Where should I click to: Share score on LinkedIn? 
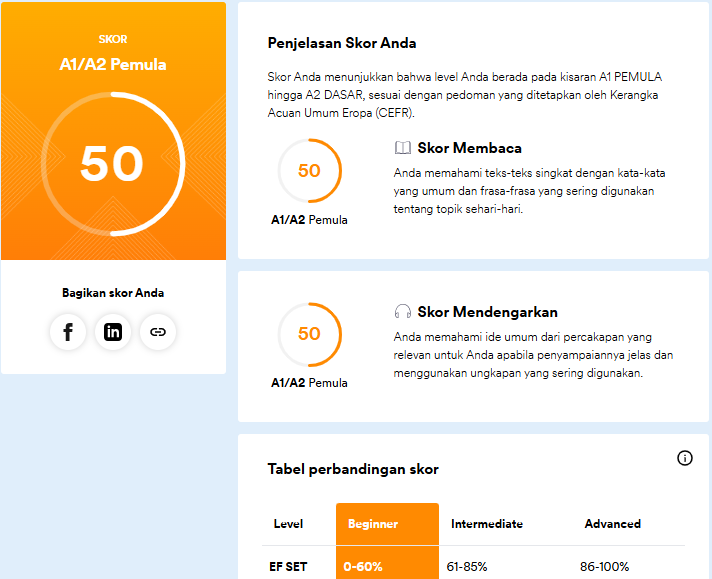pos(113,332)
